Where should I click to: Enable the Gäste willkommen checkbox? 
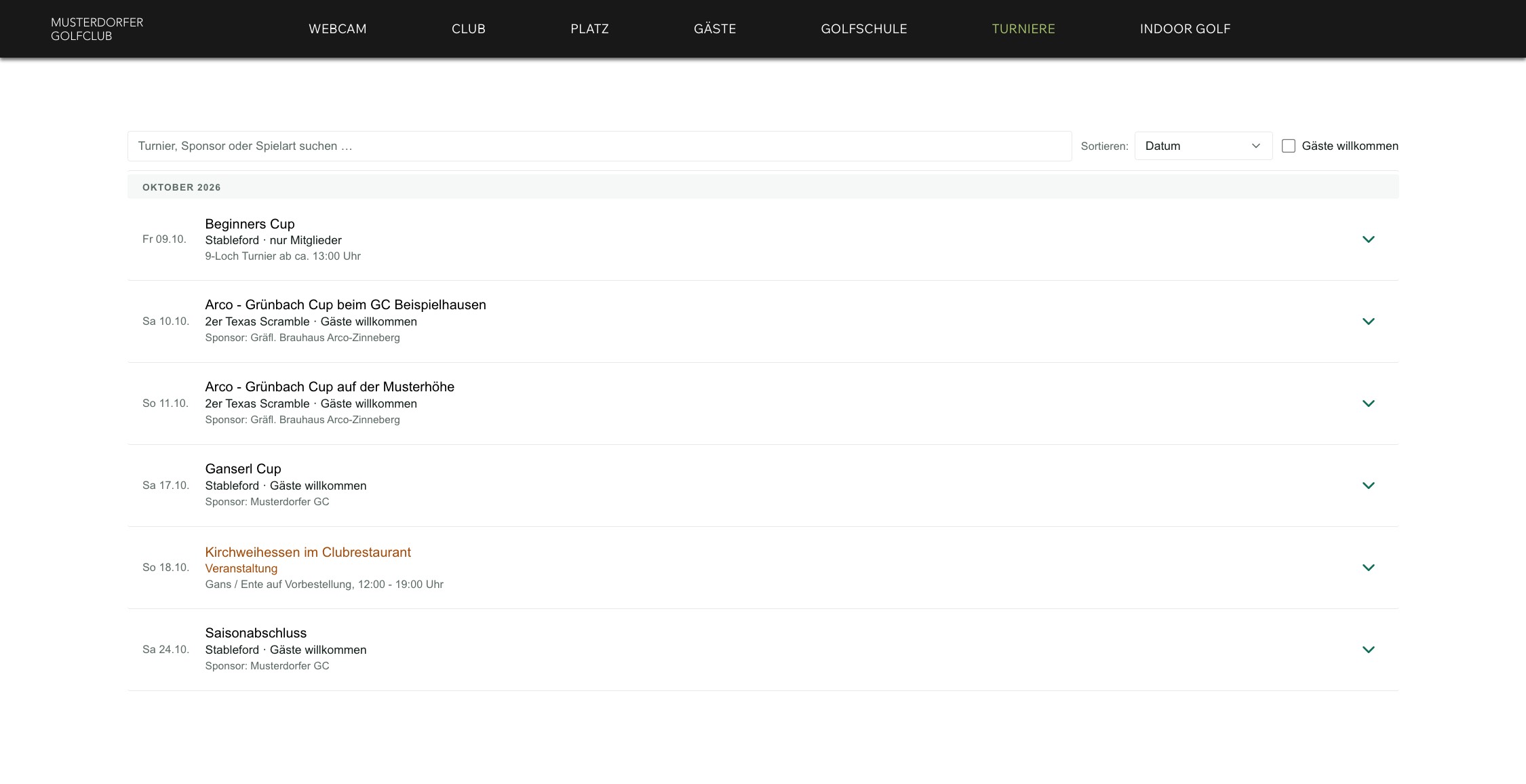point(1289,146)
